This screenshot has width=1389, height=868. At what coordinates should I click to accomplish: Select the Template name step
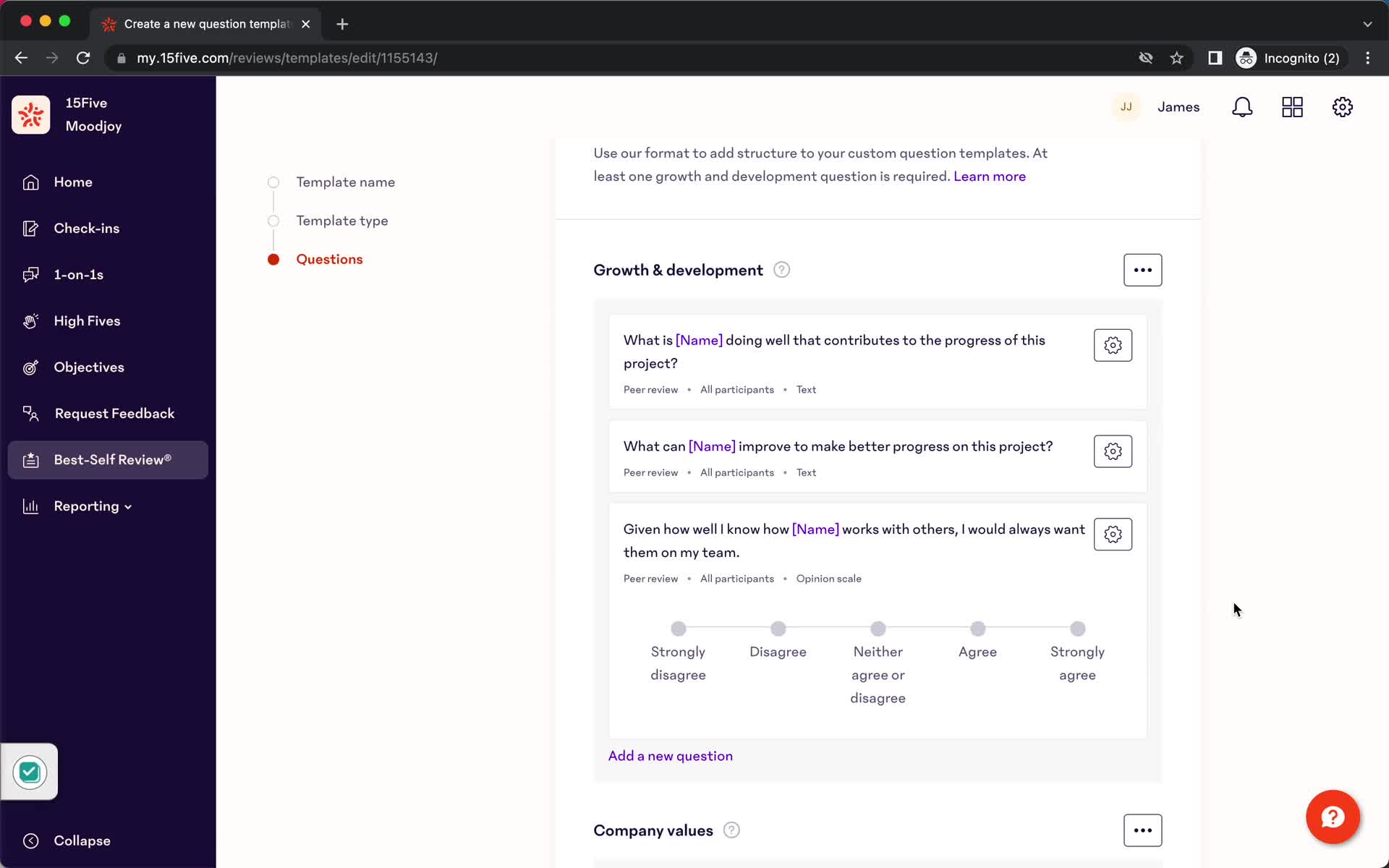coord(345,182)
